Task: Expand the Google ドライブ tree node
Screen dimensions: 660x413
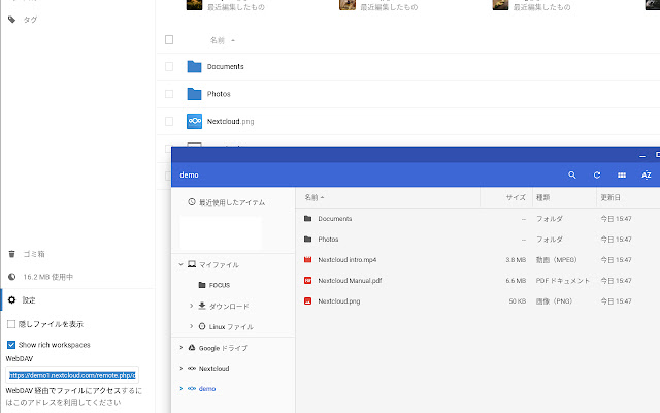Action: click(180, 347)
